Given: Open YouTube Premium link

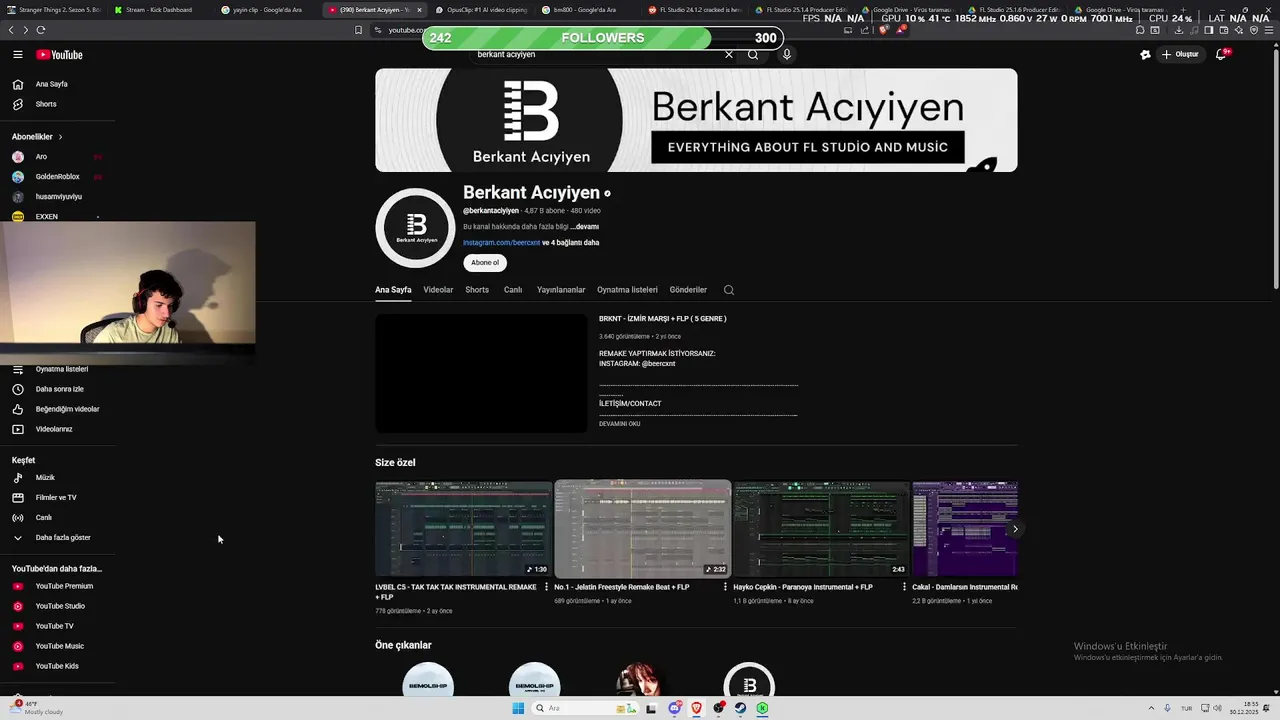Looking at the screenshot, I should (64, 586).
